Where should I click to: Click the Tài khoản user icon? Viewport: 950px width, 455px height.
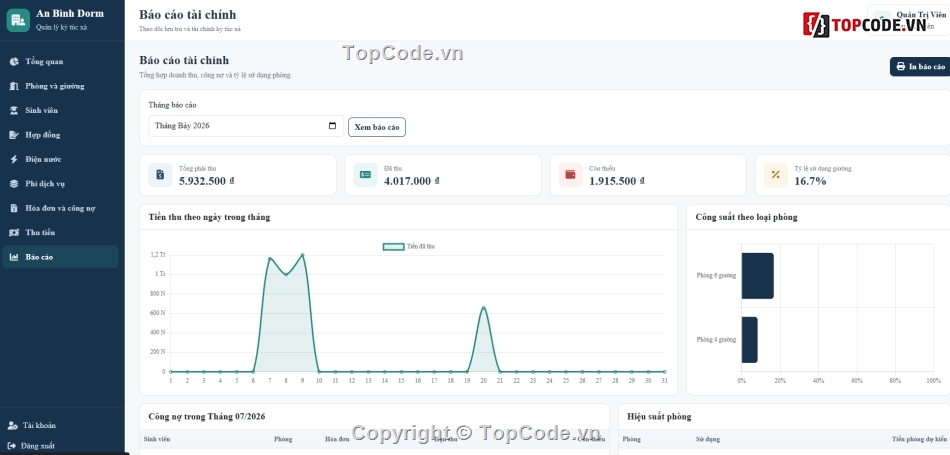pyautogui.click(x=12, y=425)
